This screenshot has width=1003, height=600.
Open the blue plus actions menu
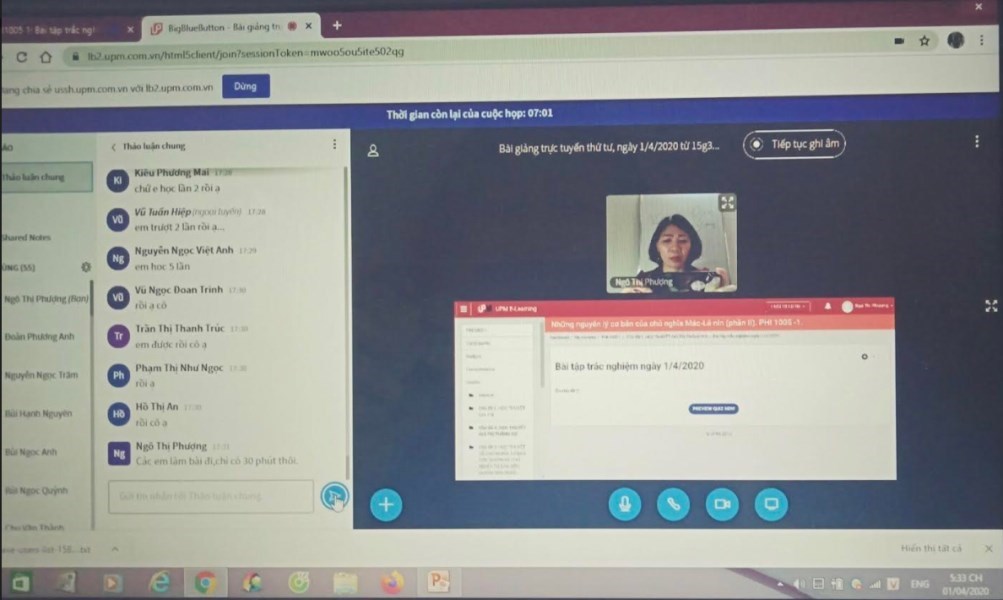coord(386,505)
